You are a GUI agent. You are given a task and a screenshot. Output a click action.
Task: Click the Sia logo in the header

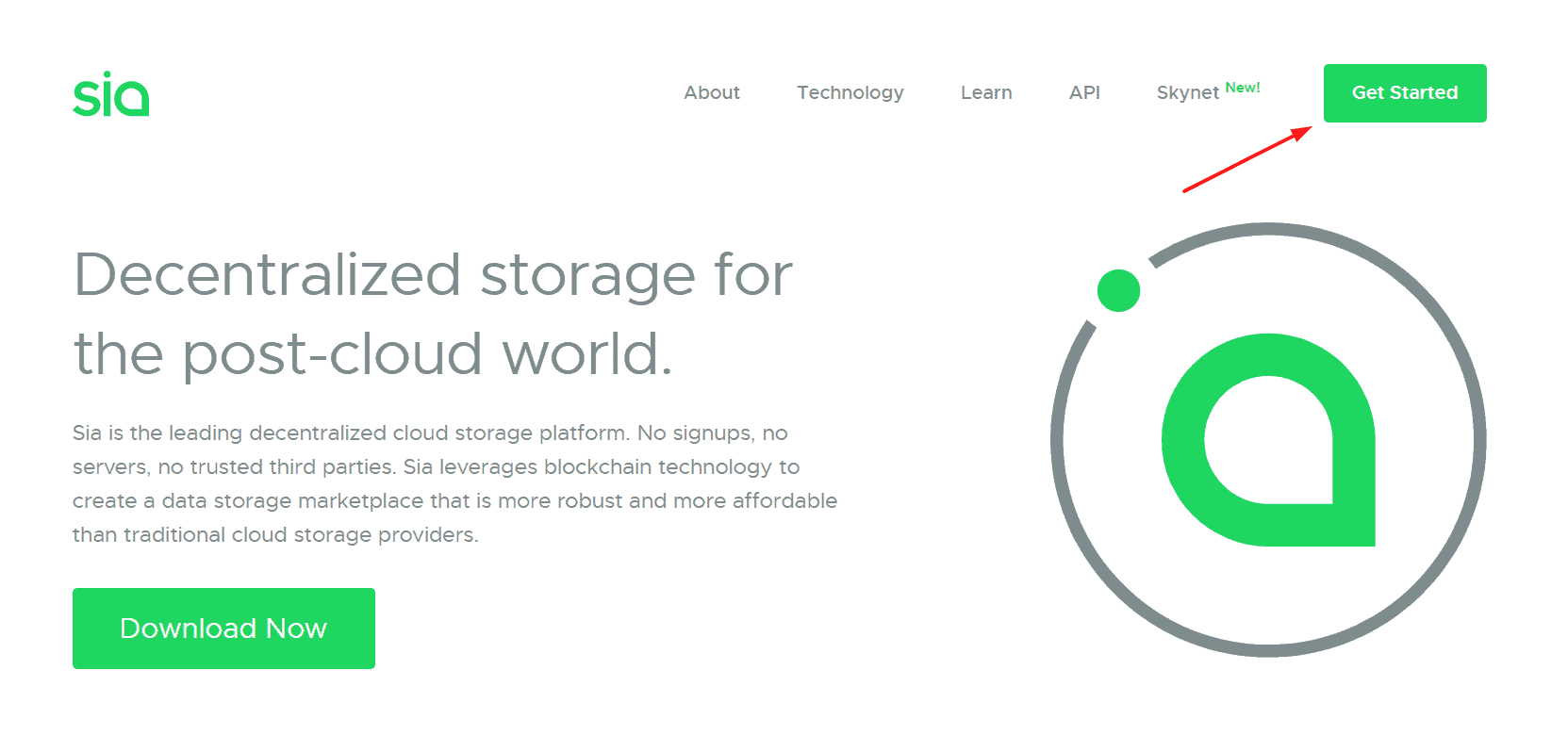[111, 94]
